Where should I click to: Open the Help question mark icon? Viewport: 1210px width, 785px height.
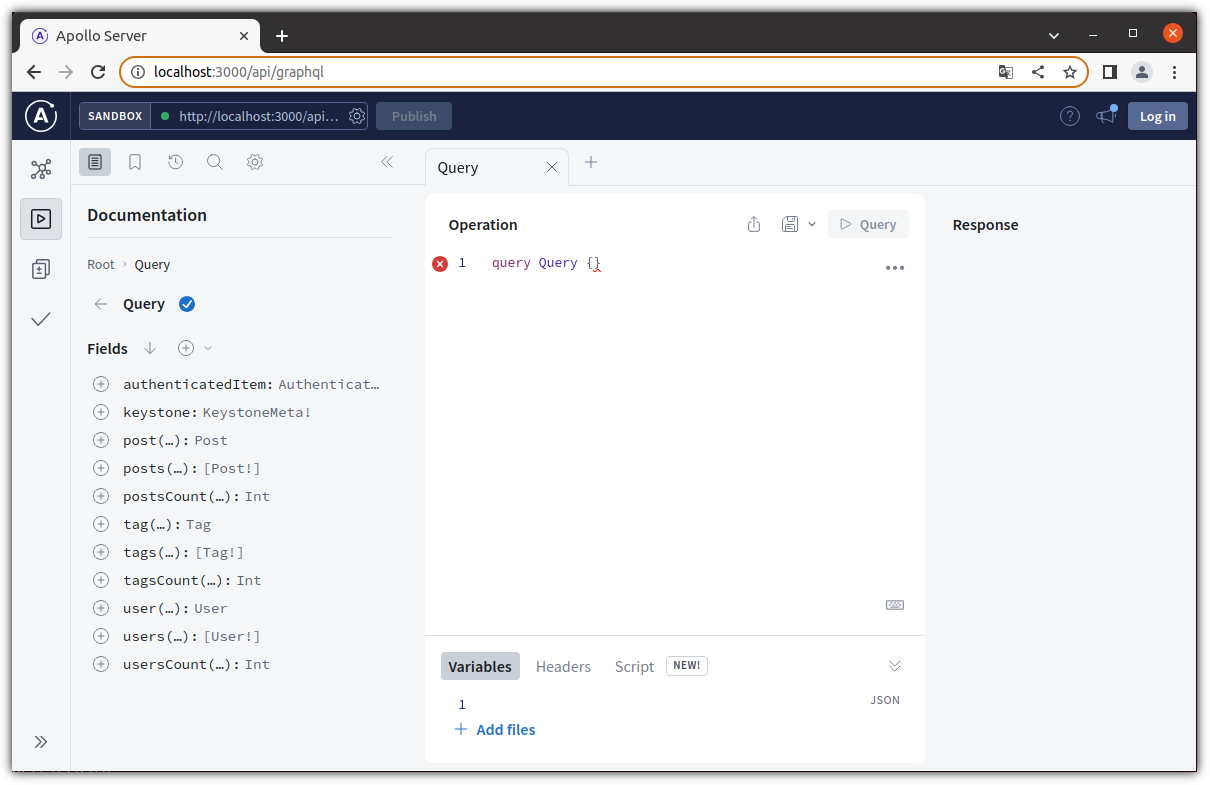(x=1070, y=116)
